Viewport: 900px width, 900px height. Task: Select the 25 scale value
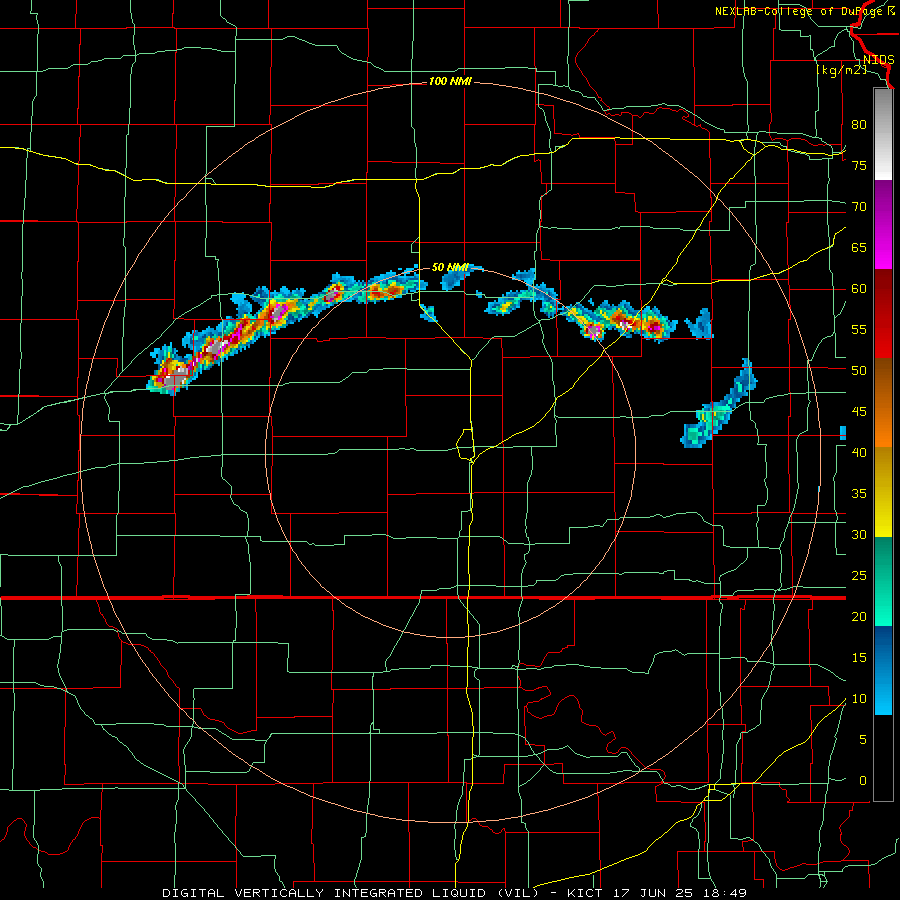pyautogui.click(x=859, y=576)
